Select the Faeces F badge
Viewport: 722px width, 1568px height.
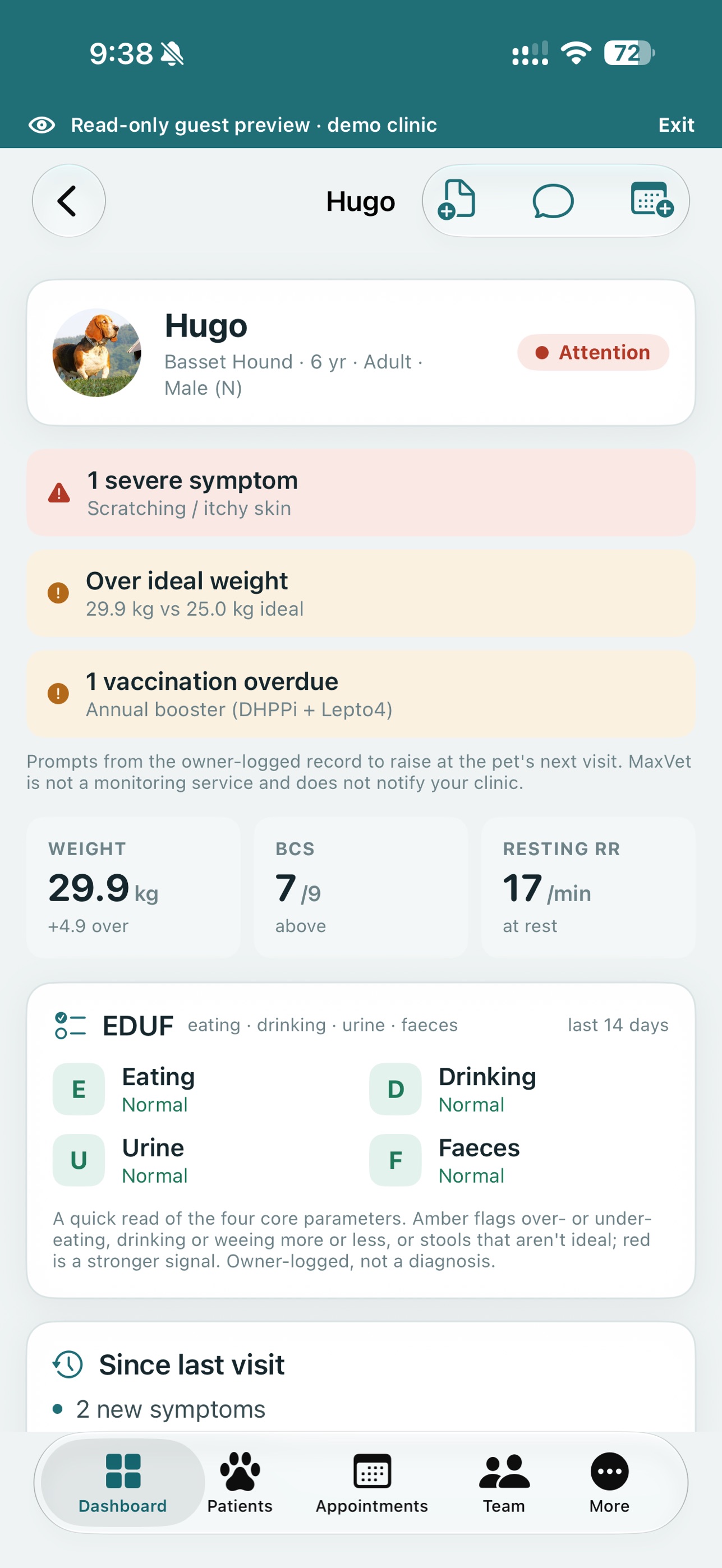pyautogui.click(x=395, y=1160)
